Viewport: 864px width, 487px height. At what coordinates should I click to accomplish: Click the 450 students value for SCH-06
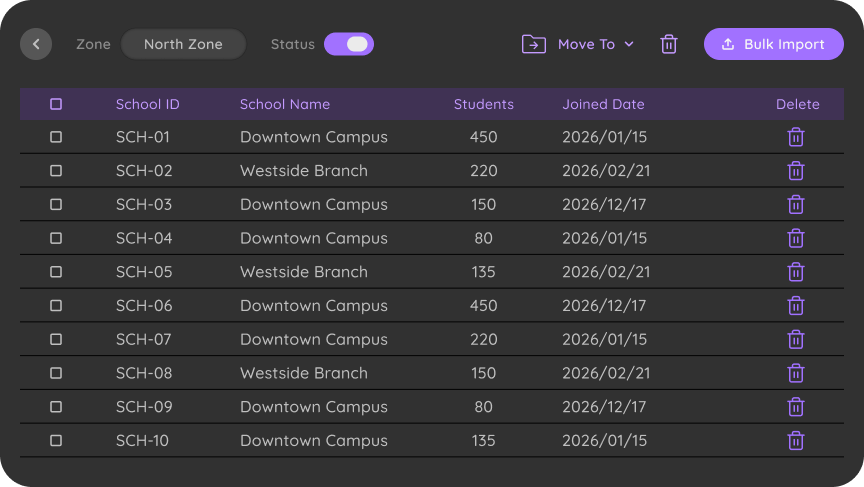point(483,305)
